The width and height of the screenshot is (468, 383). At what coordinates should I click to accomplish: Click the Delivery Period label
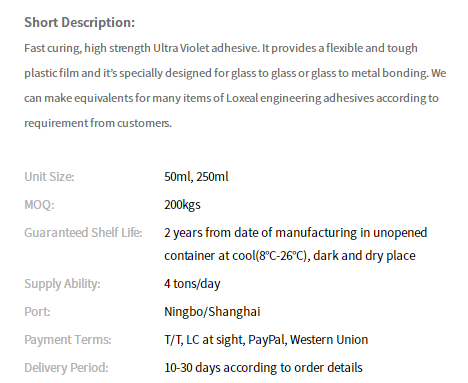66,368
